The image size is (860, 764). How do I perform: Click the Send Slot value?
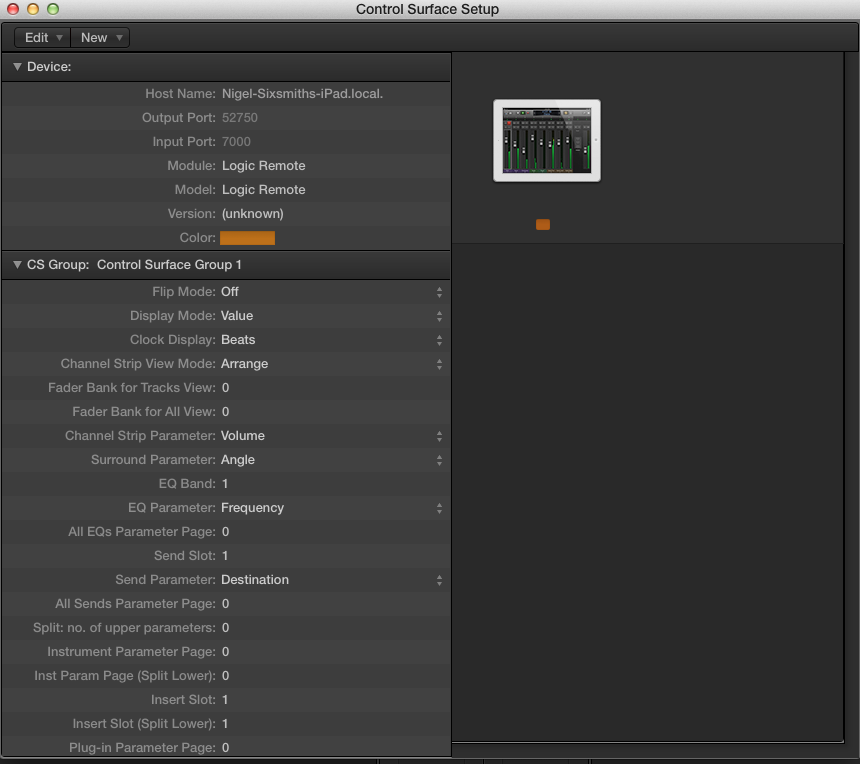pos(225,556)
